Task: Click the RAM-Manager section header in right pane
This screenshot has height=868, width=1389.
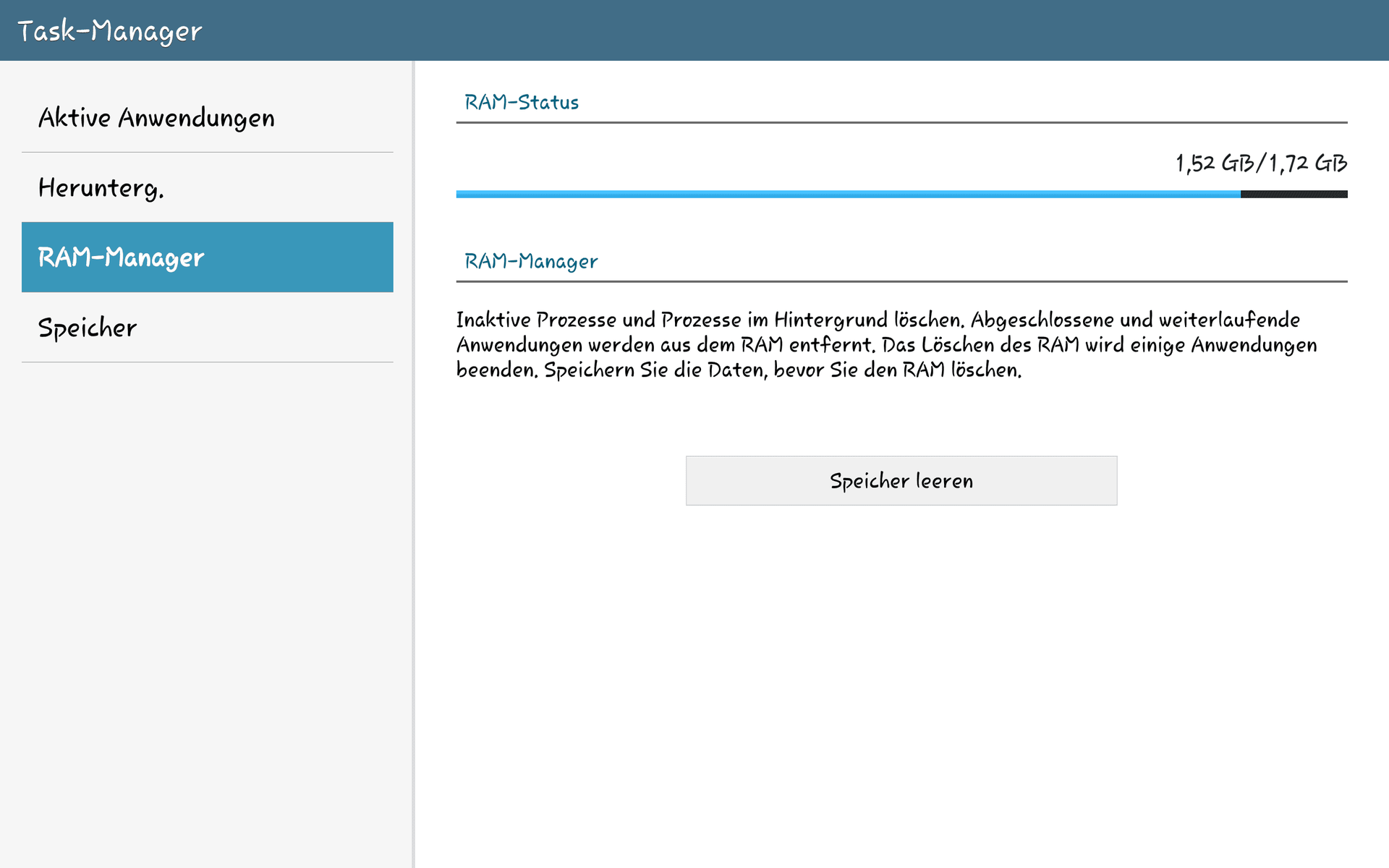Action: [x=531, y=261]
